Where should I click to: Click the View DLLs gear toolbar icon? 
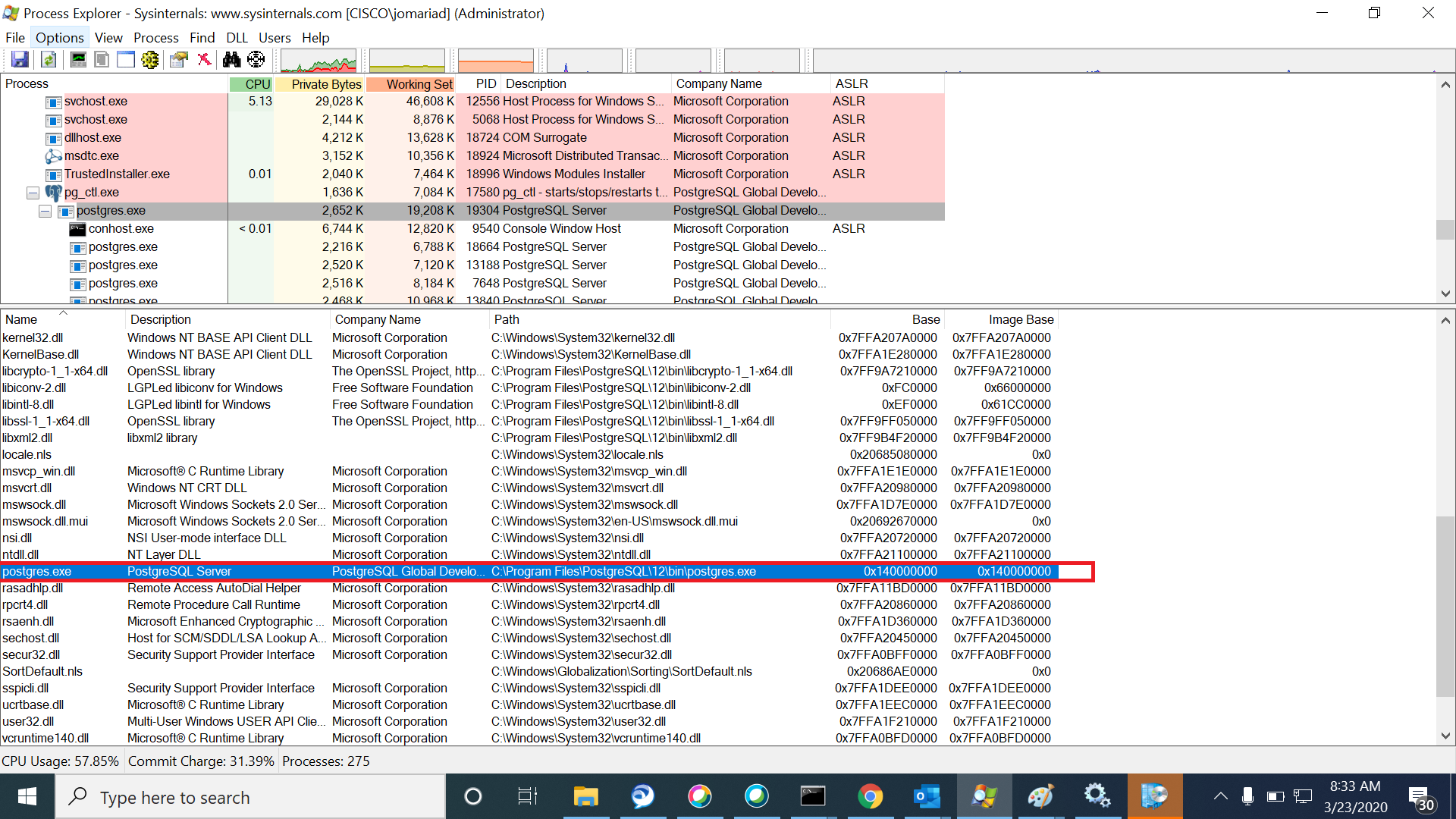click(150, 59)
